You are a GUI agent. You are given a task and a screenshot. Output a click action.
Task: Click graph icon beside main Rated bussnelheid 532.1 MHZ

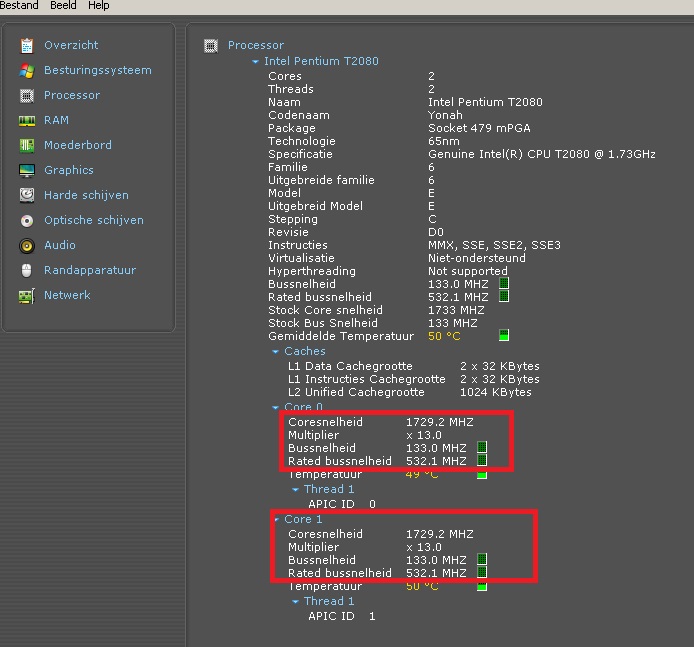[x=504, y=296]
